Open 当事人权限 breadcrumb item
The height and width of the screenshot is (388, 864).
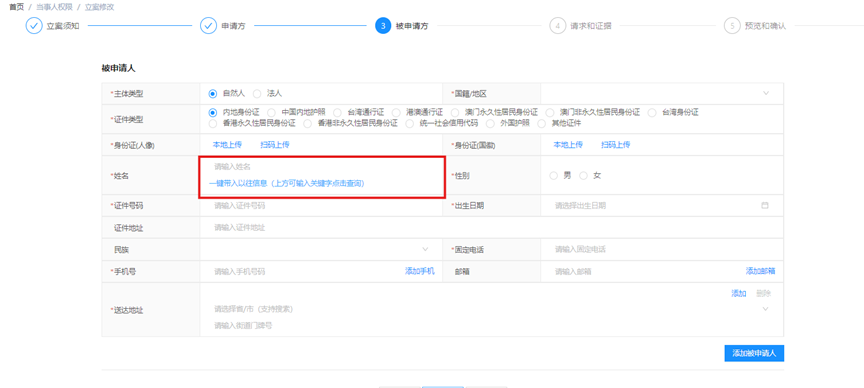coord(55,7)
